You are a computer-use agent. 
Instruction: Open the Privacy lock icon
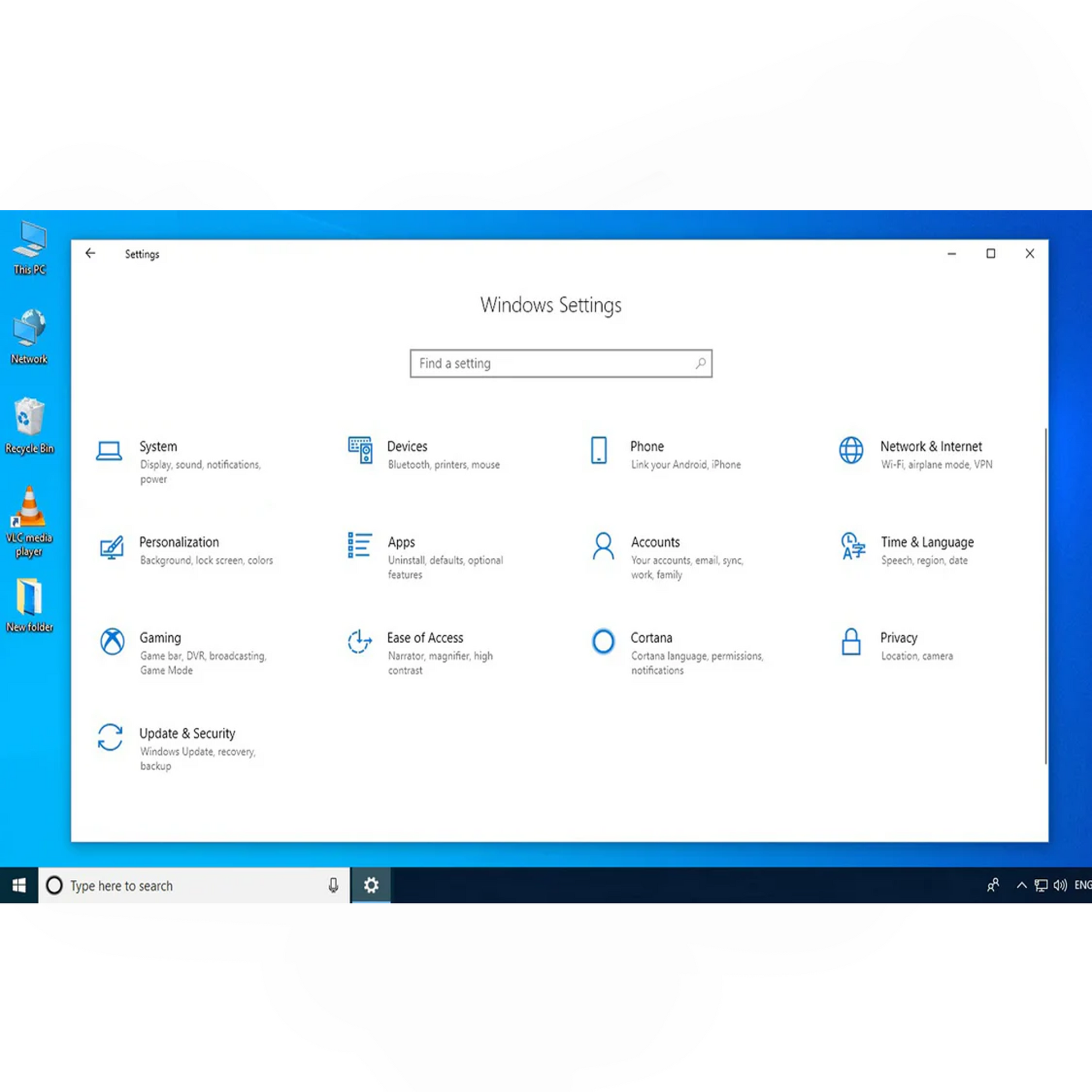coord(851,641)
